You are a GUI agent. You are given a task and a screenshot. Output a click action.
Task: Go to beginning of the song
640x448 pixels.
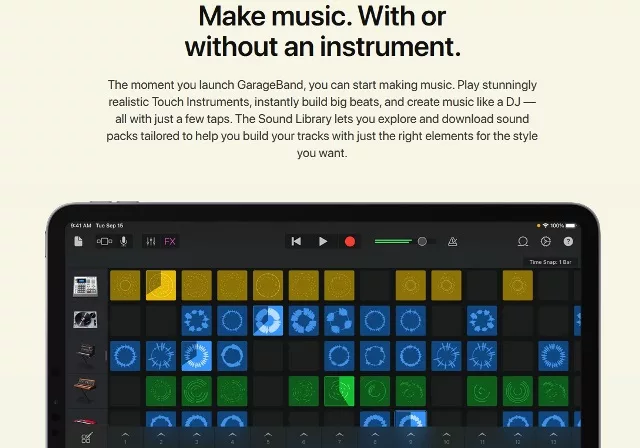point(296,242)
